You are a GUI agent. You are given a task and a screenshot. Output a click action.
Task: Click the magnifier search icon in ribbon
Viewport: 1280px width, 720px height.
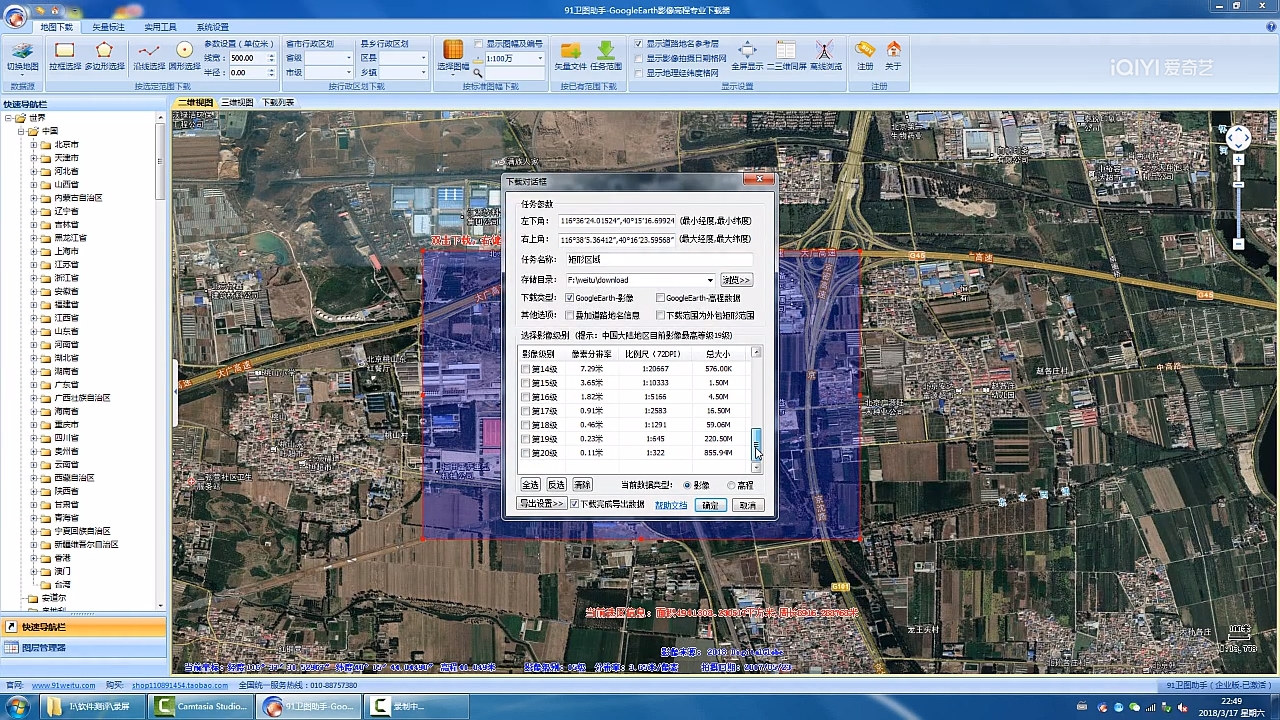tap(478, 73)
